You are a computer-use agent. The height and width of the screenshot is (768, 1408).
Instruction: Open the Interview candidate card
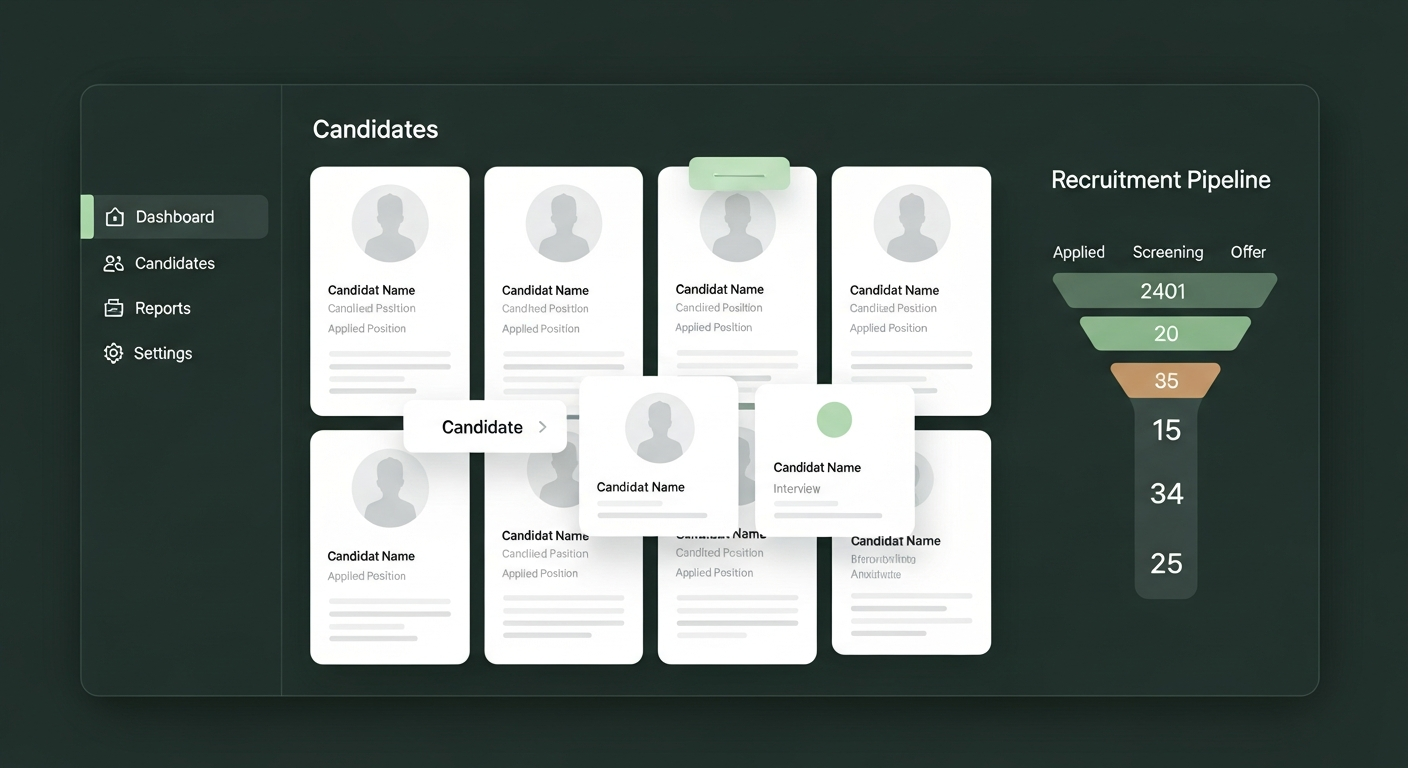coord(834,470)
